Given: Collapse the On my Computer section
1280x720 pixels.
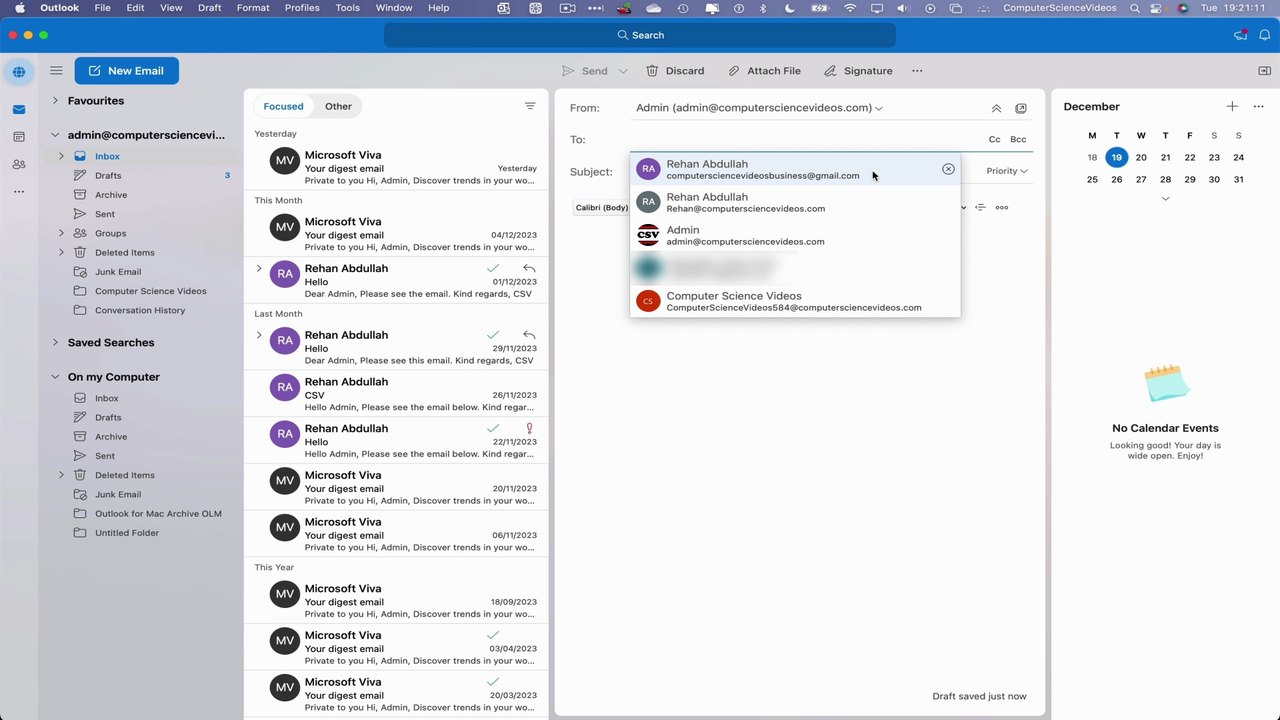Looking at the screenshot, I should [x=55, y=377].
